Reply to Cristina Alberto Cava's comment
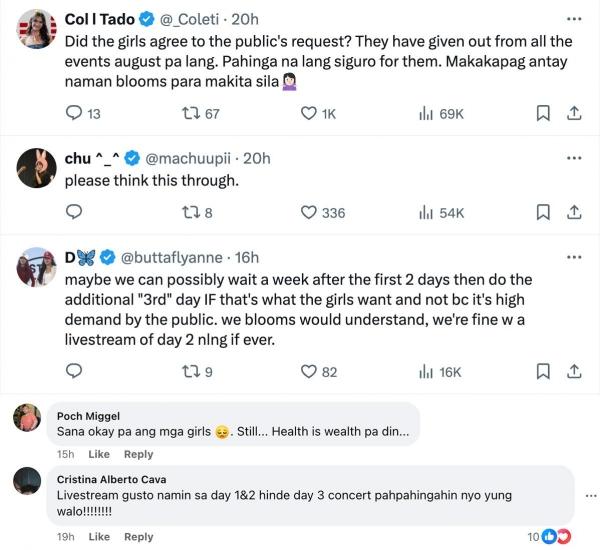The width and height of the screenshot is (600, 550). [x=138, y=537]
